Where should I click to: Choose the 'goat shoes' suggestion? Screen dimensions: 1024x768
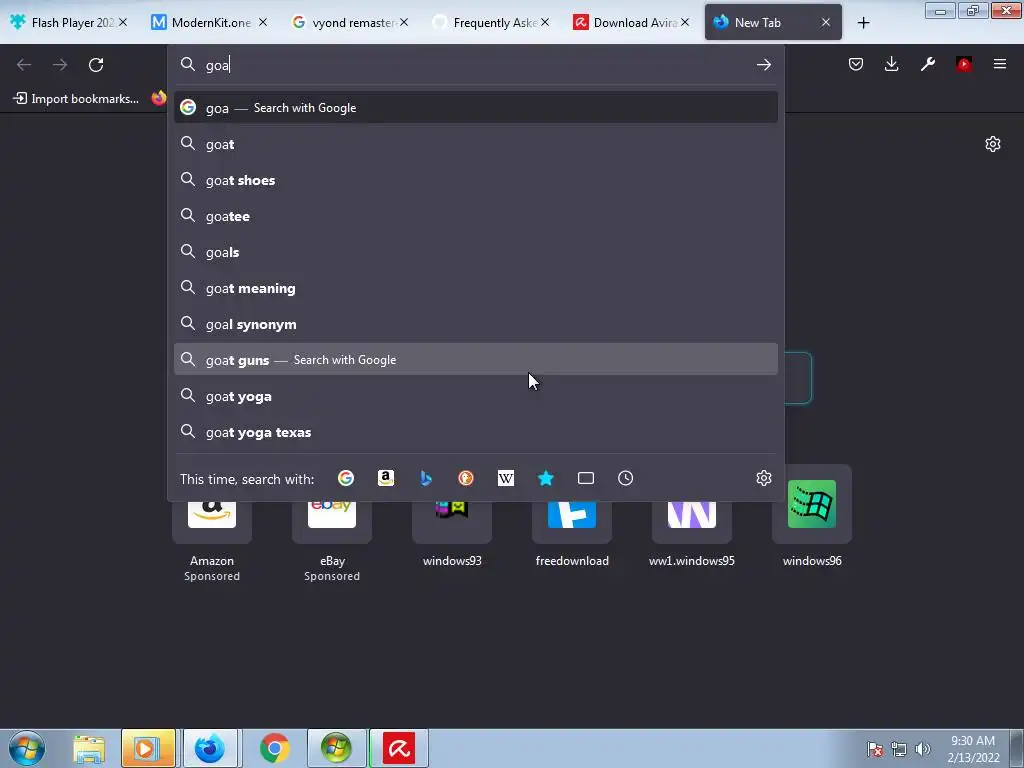[x=475, y=180]
